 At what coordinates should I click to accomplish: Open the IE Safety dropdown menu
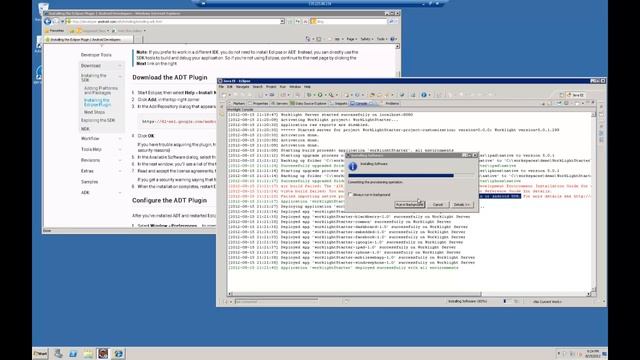366,39
